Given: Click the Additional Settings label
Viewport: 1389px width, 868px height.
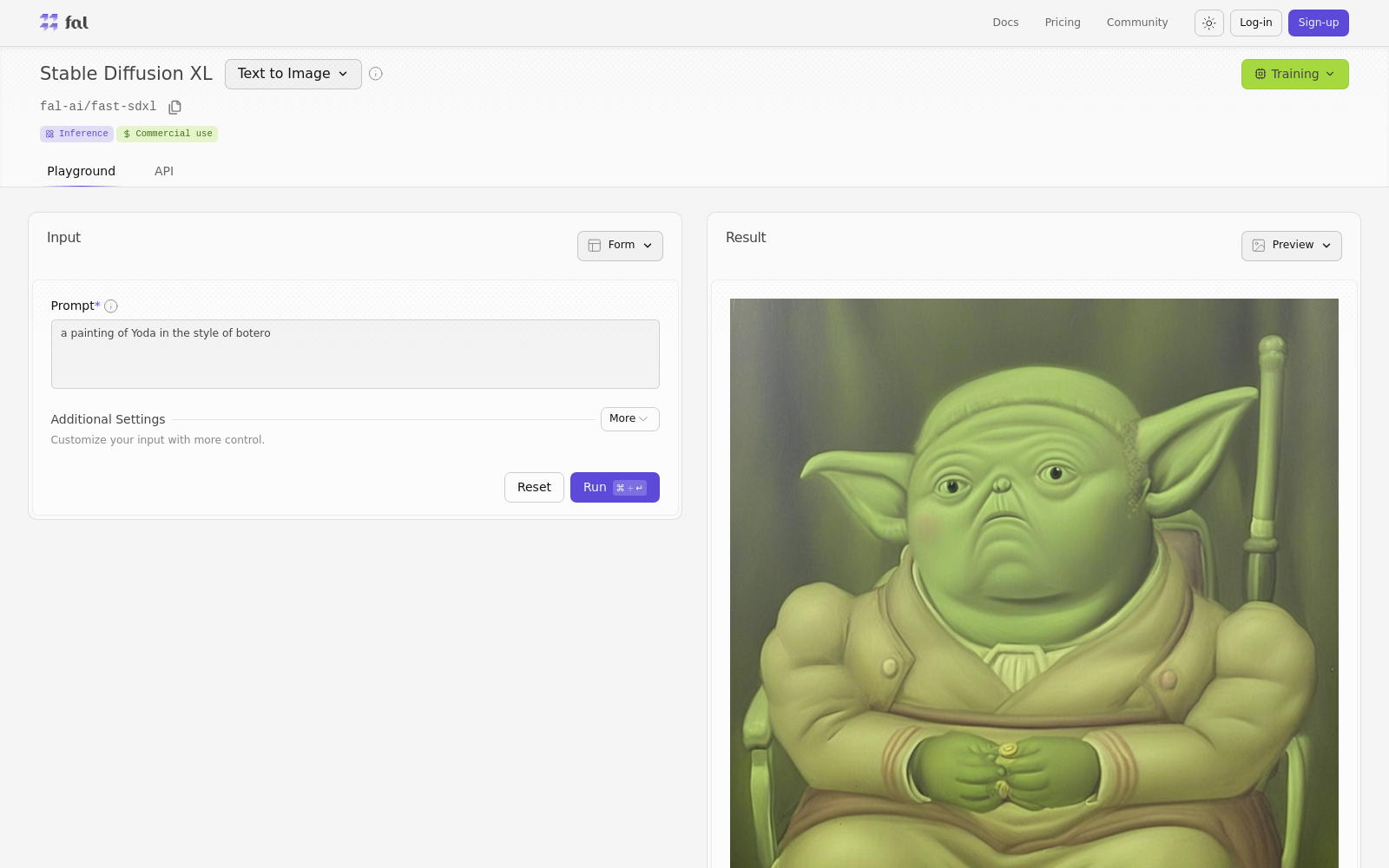Looking at the screenshot, I should pos(108,419).
